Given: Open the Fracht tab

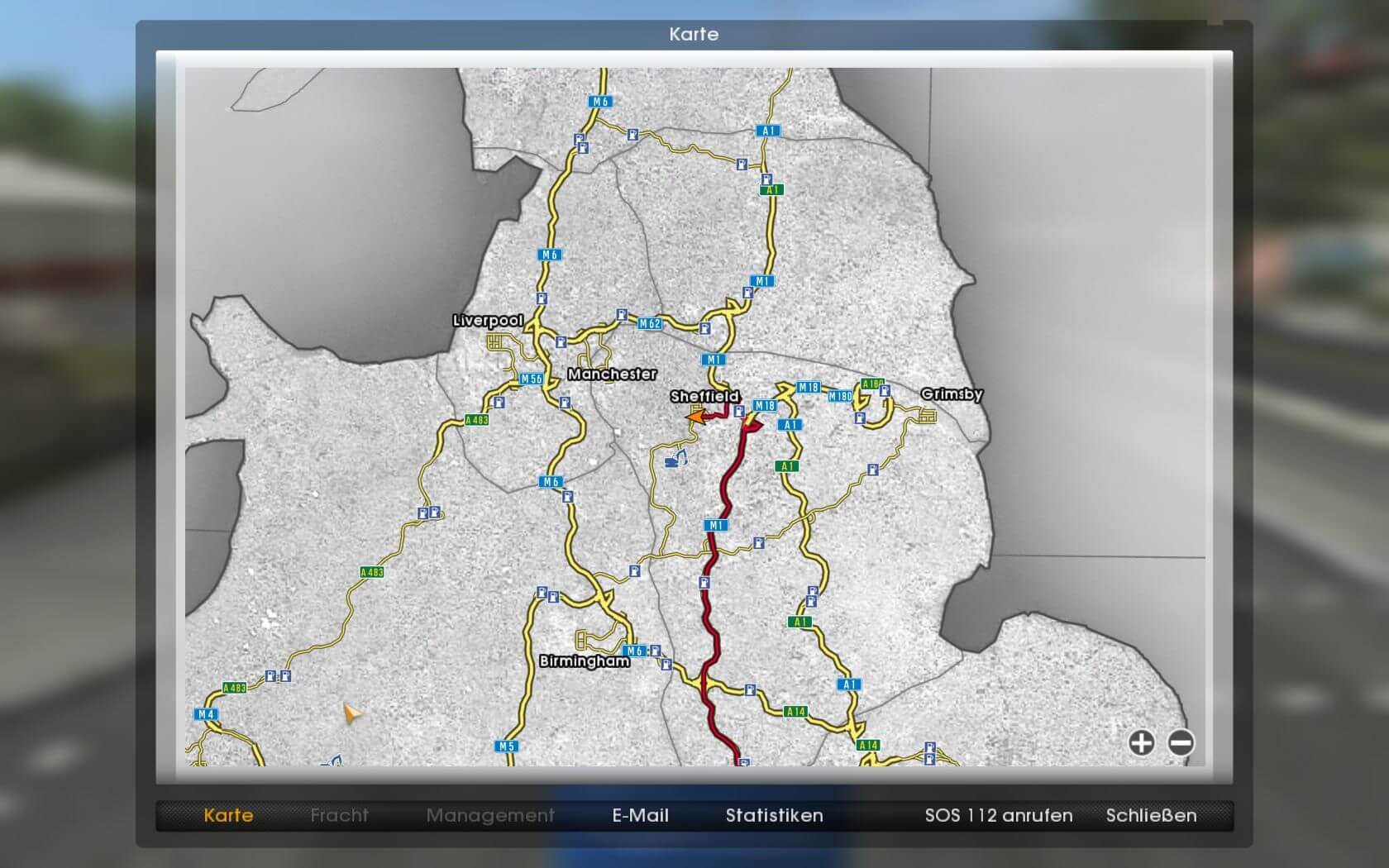Looking at the screenshot, I should coord(340,815).
